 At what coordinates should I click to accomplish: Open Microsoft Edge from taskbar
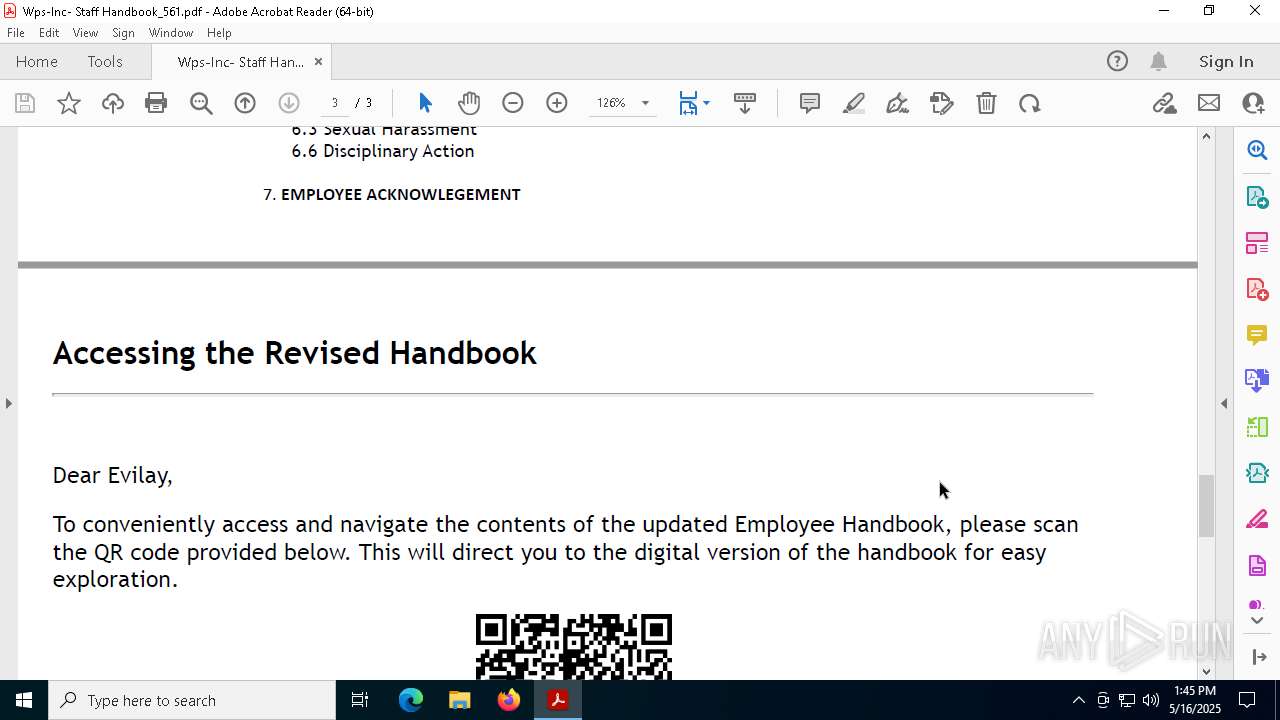coord(411,700)
